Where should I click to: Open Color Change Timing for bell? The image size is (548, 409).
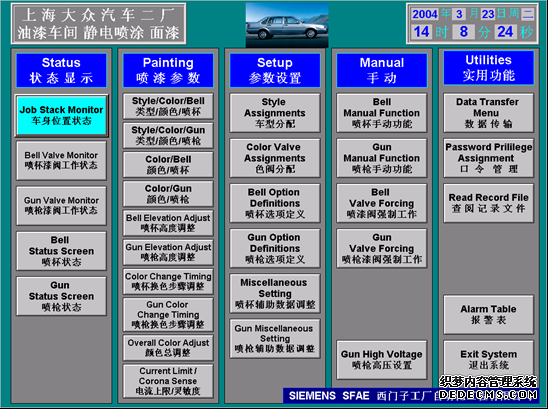coord(168,281)
